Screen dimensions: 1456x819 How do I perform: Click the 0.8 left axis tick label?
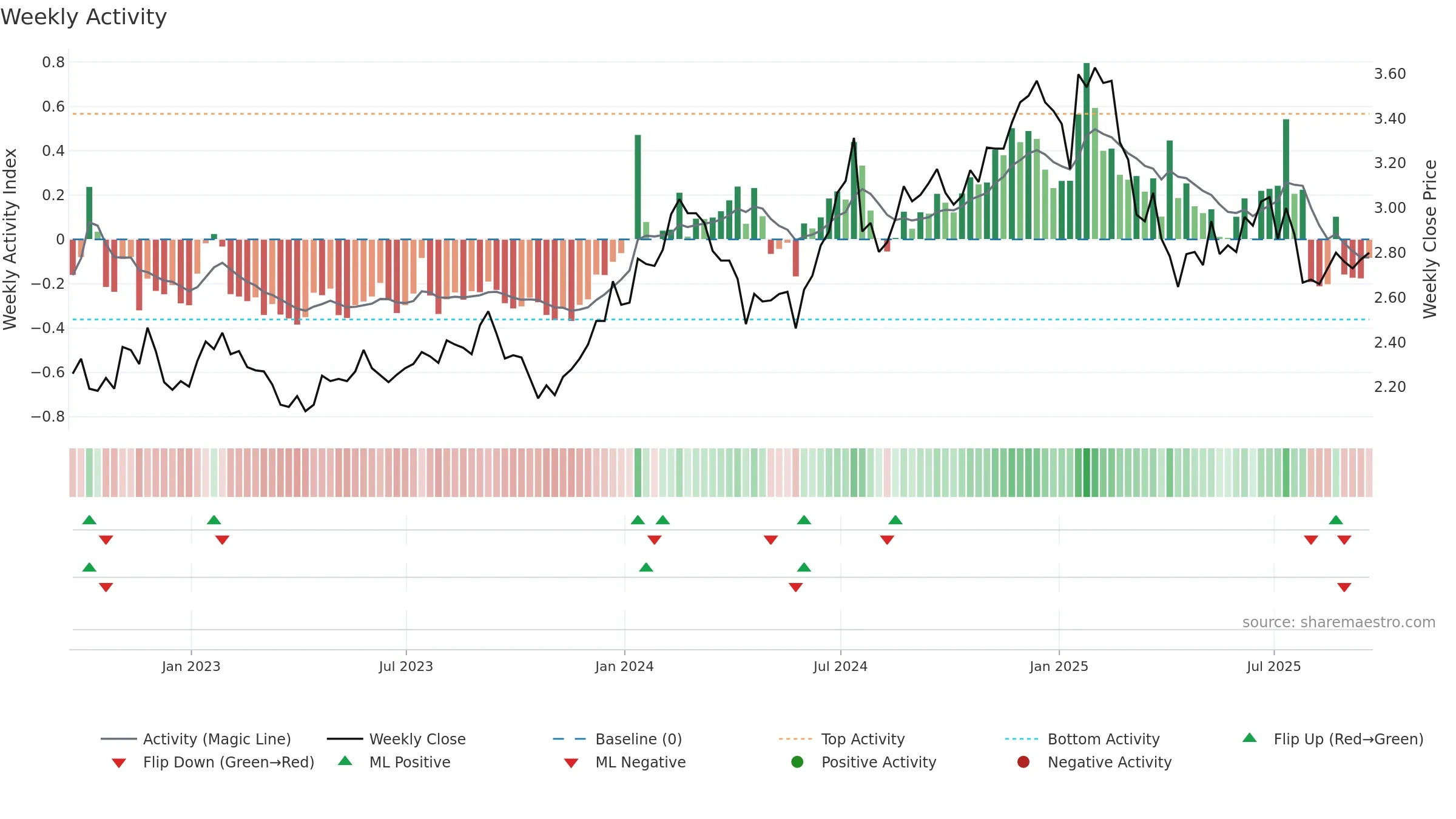click(x=53, y=62)
